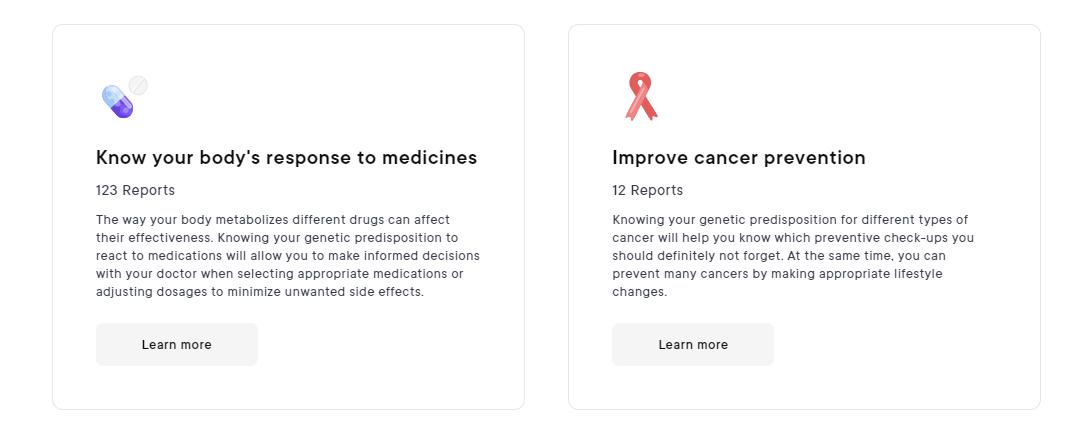
Task: Click the small white round tablet icon
Action: 138,86
